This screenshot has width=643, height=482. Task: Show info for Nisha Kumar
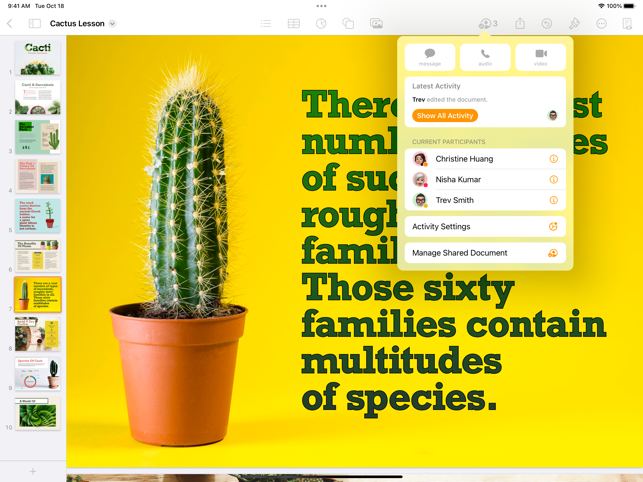pyautogui.click(x=553, y=180)
